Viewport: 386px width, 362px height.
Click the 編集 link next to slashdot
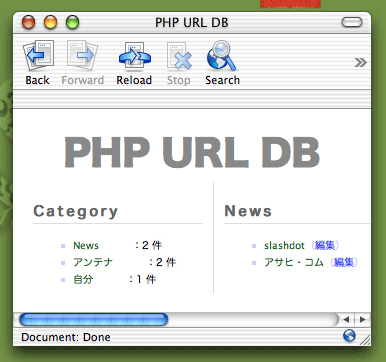coord(325,245)
